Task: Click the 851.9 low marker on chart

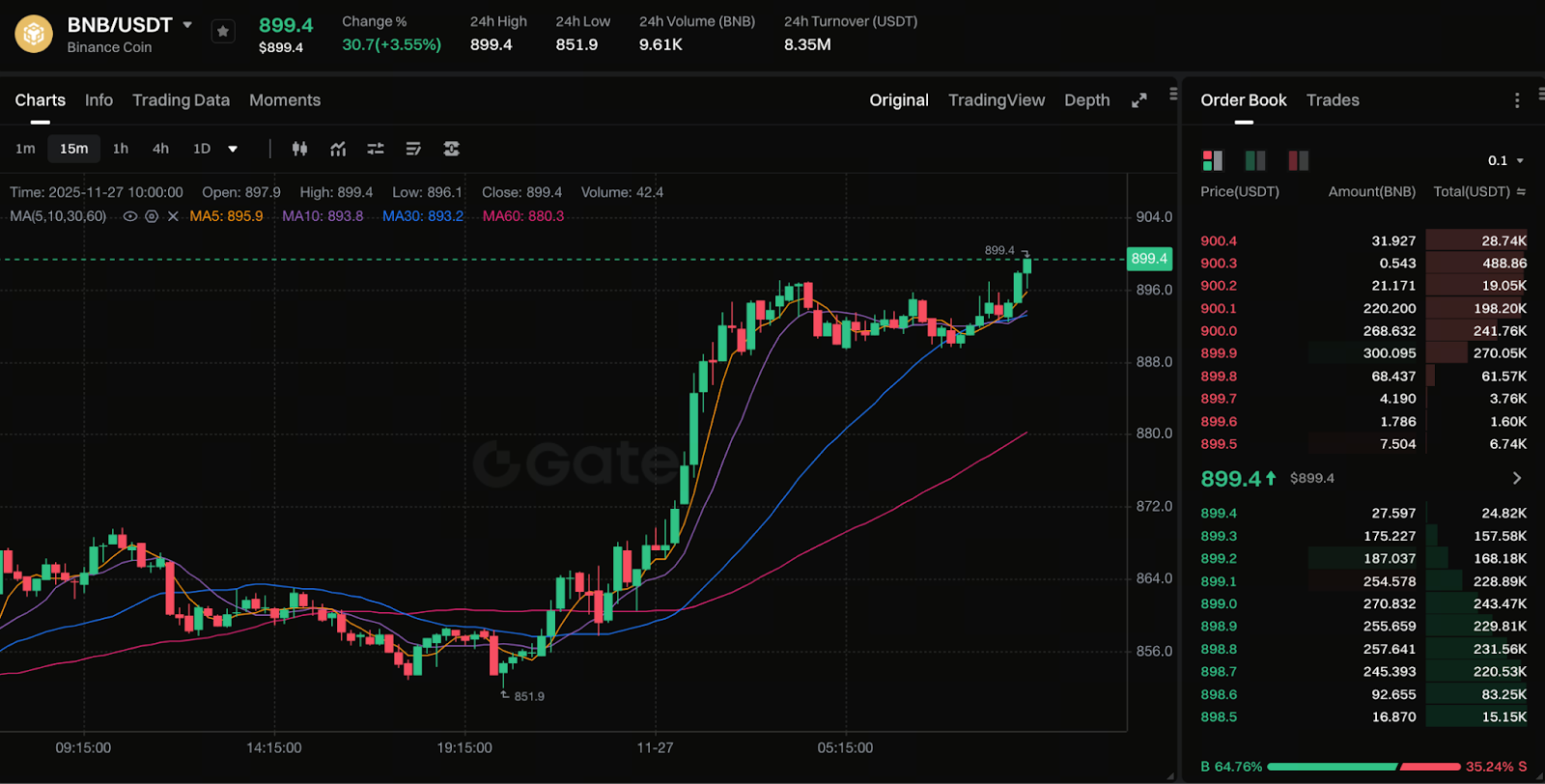Action: click(x=529, y=696)
